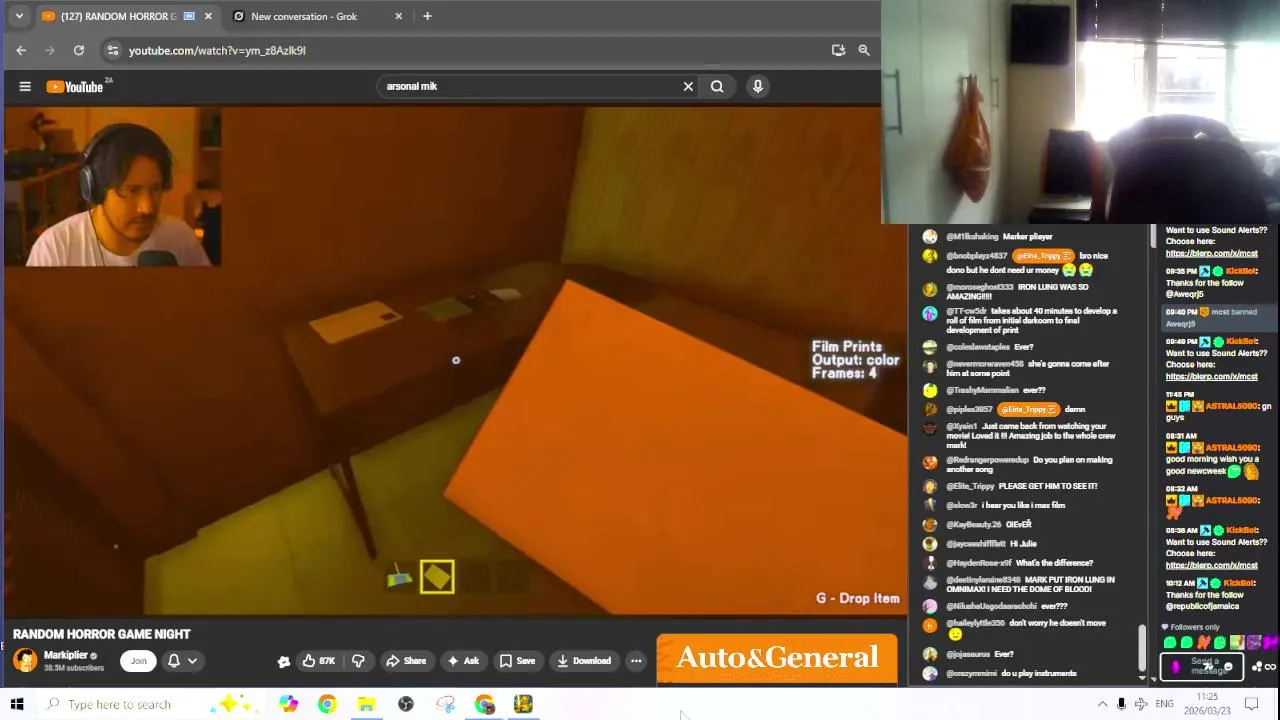Dislike the video

358,661
